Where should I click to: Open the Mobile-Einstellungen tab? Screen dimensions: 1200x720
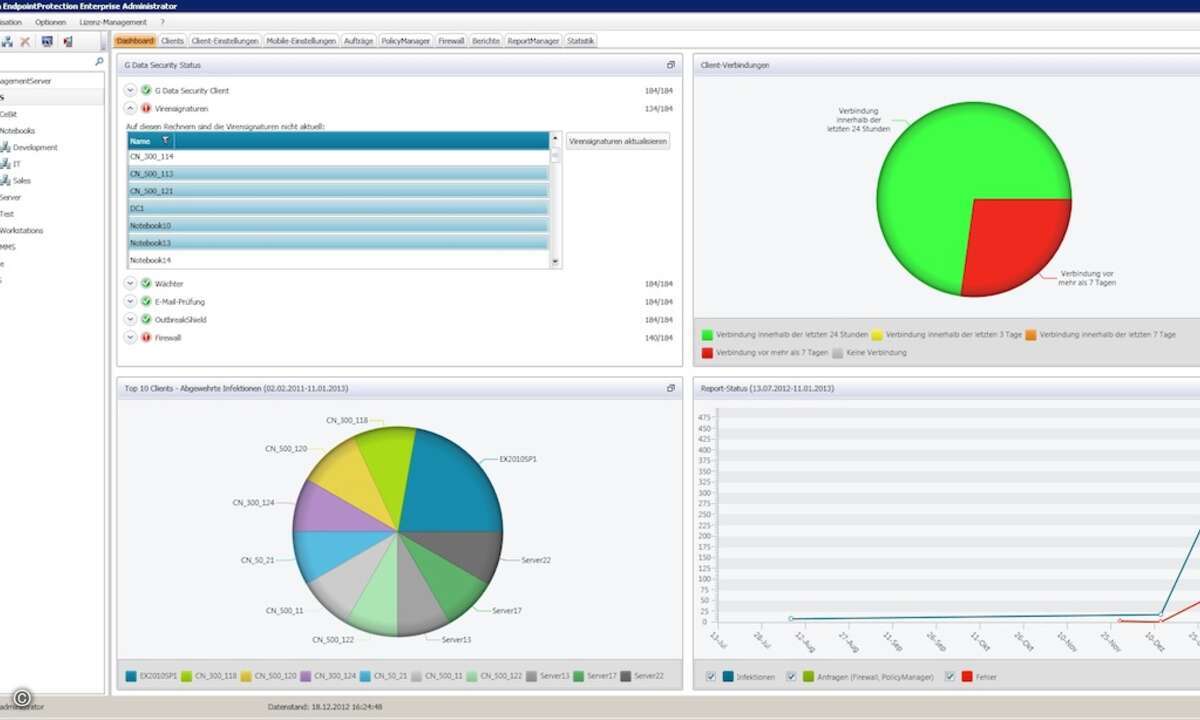(x=301, y=41)
